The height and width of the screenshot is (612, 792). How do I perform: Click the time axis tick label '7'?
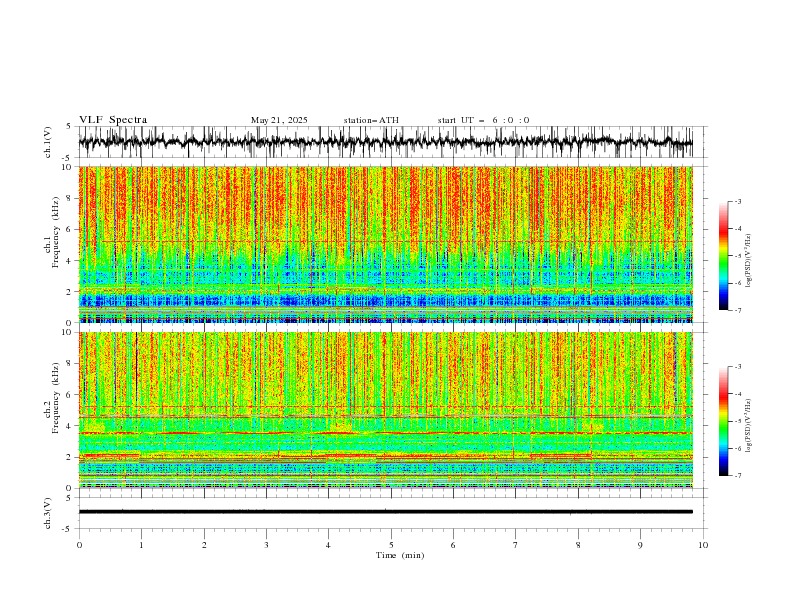[x=516, y=545]
